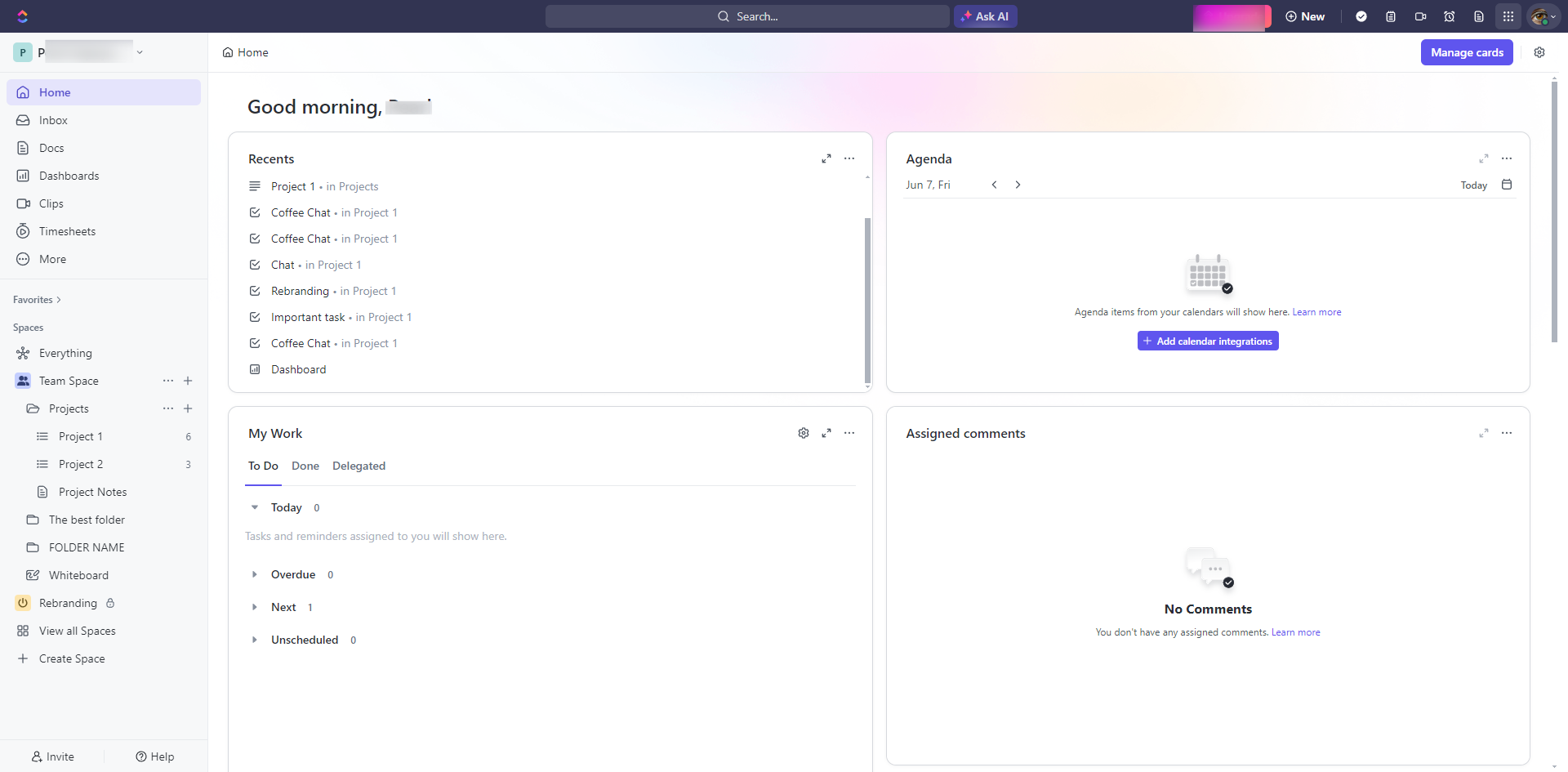Open My Work settings gear
Image resolution: width=1568 pixels, height=772 pixels.
[804, 433]
